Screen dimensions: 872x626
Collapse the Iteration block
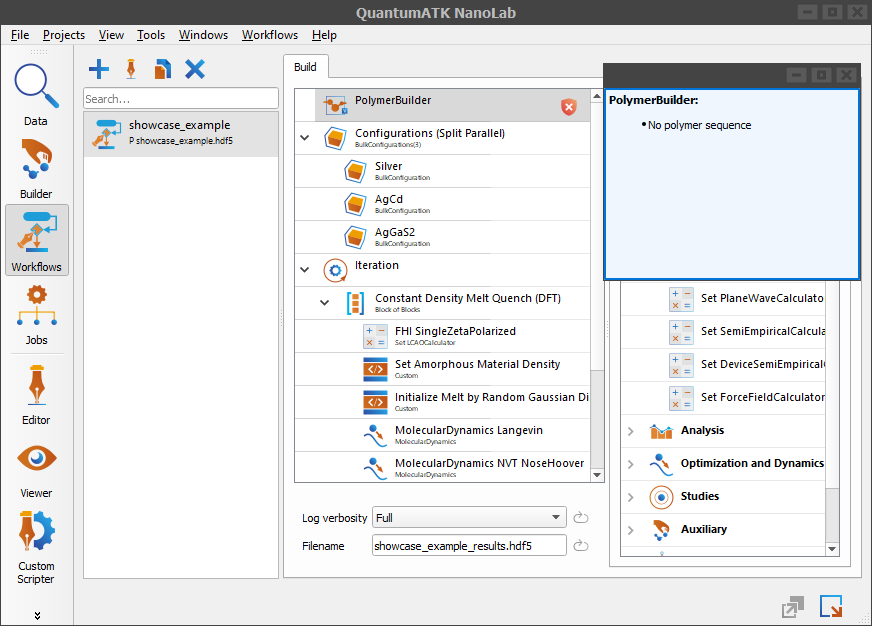point(305,270)
